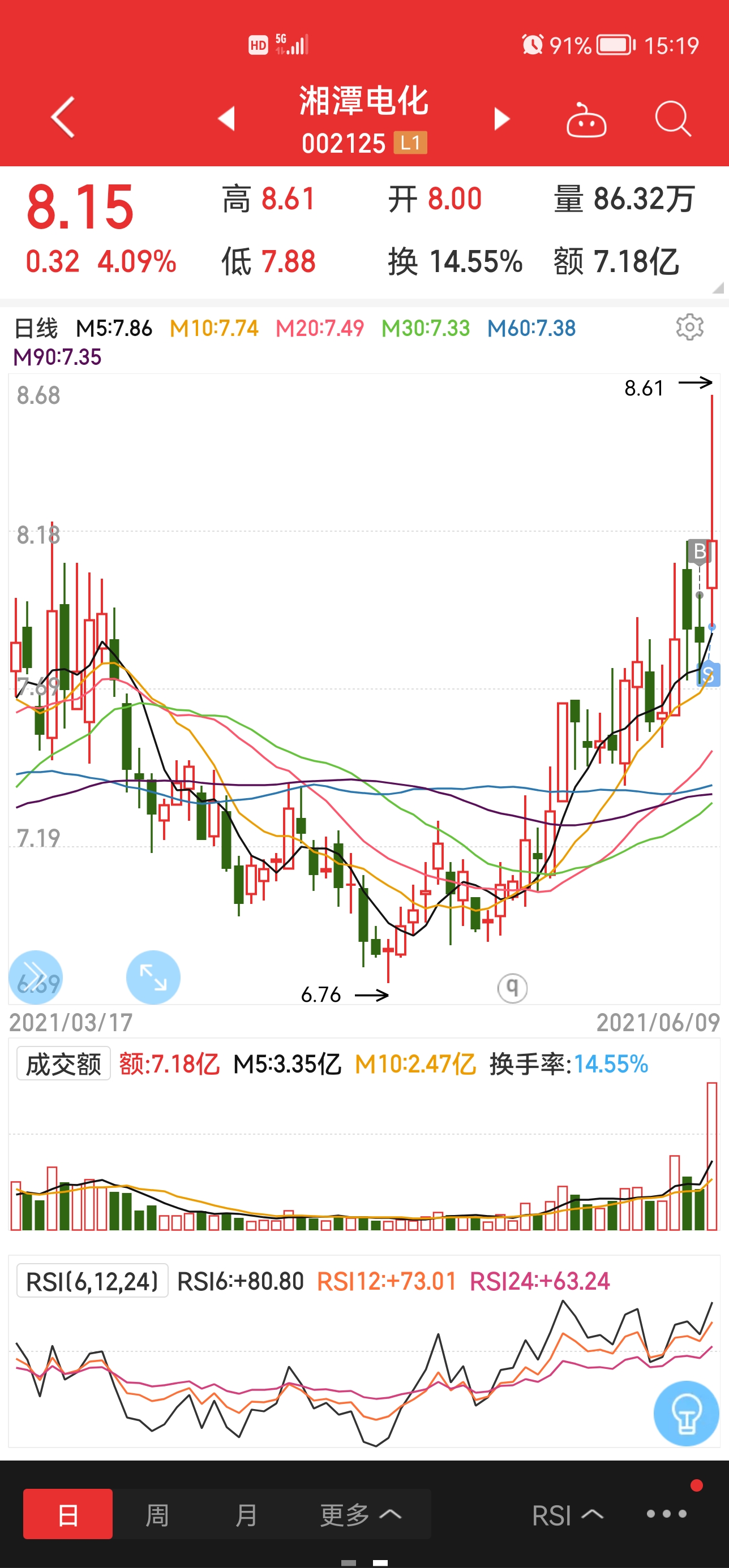The width and height of the screenshot is (729, 1568).
Task: Switch to next stock with right triangle
Action: pyautogui.click(x=501, y=119)
